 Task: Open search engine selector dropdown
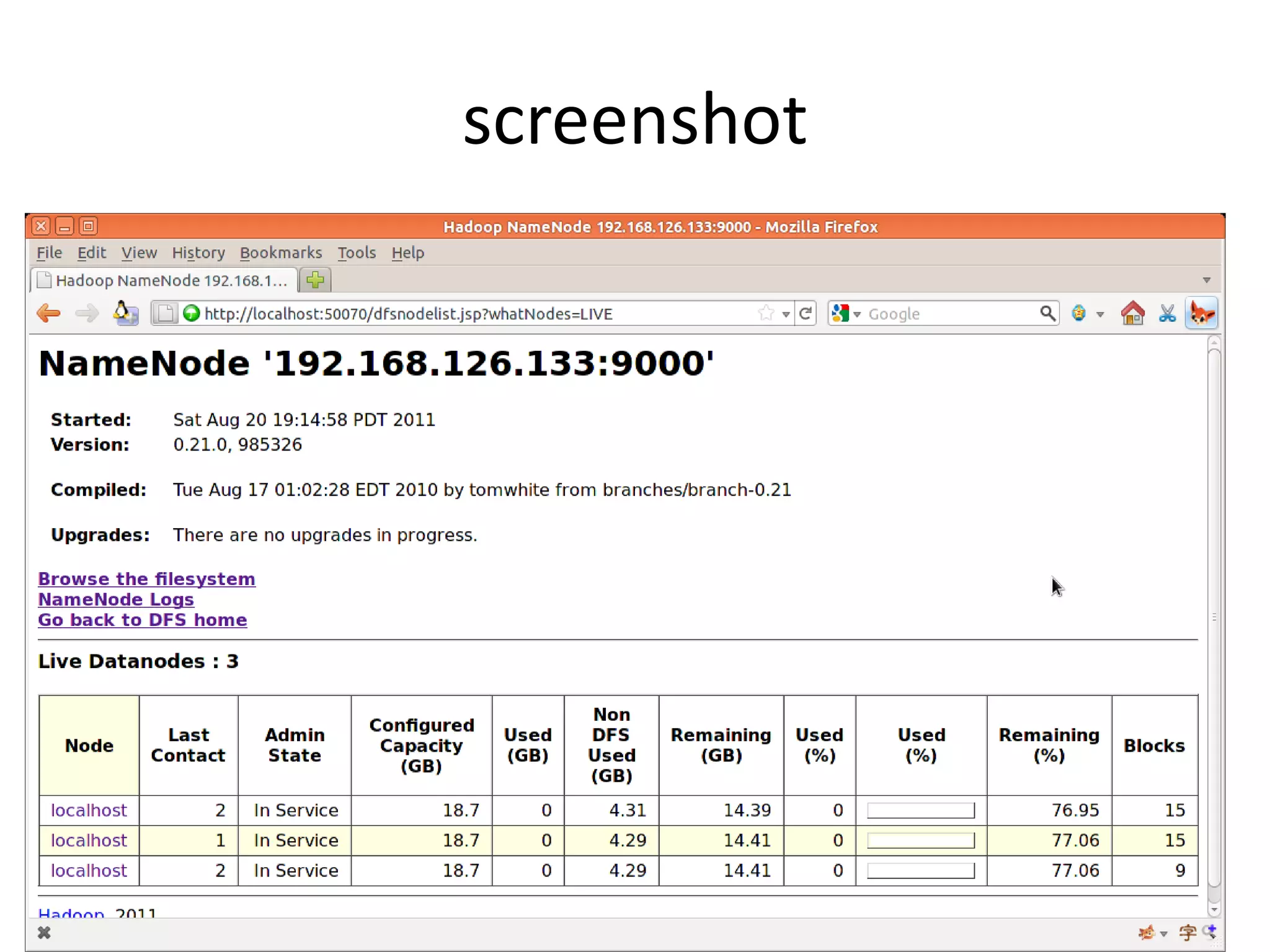(x=857, y=314)
